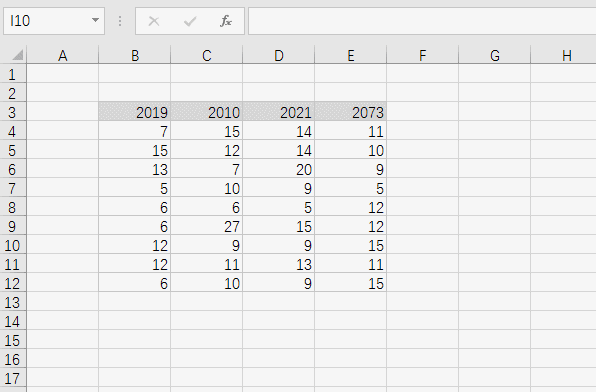Click the formula bar vertical dots handle
Screen dimensions: 596x392
click(x=120, y=21)
